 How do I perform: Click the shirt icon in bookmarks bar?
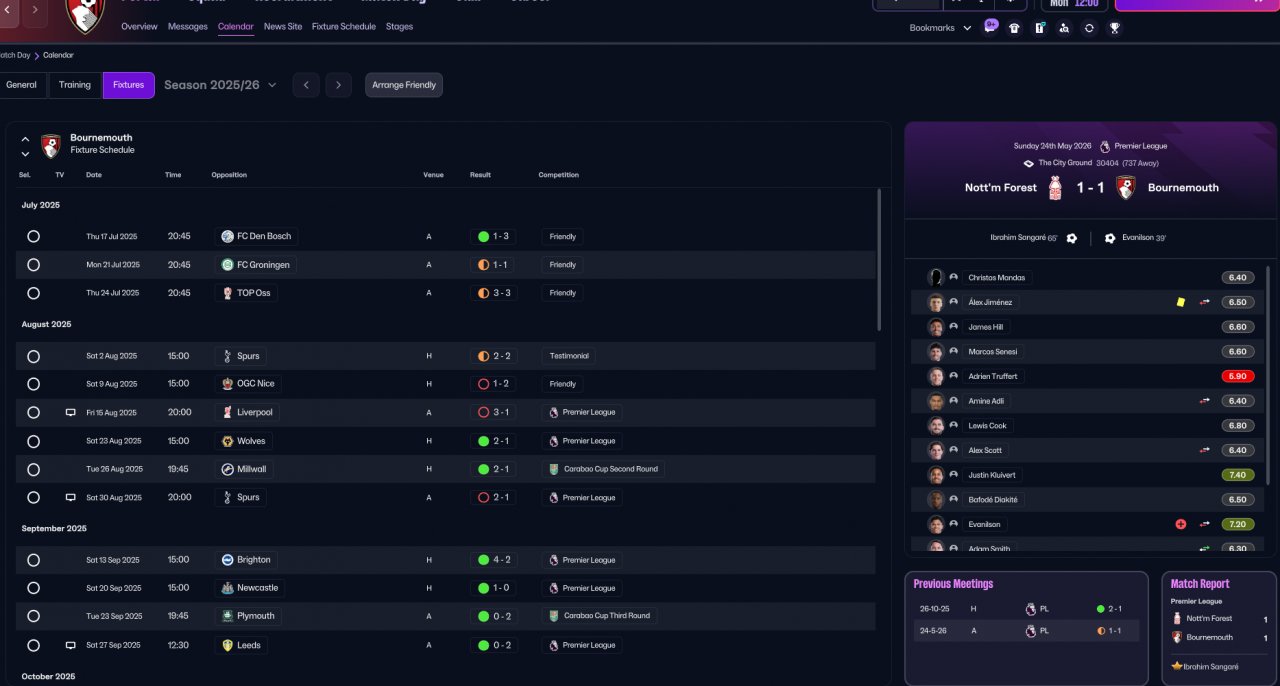[1015, 28]
